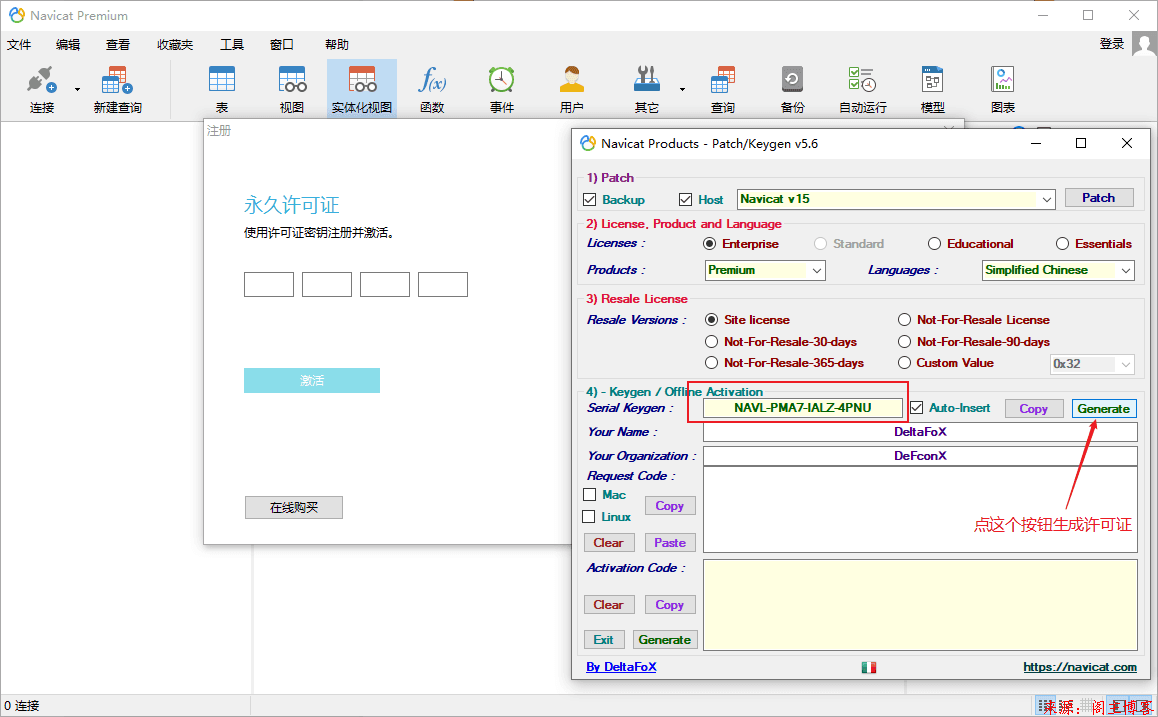Viewport: 1158px width, 717px height.
Task: Open the 文件 (File) menu
Action: (19, 44)
